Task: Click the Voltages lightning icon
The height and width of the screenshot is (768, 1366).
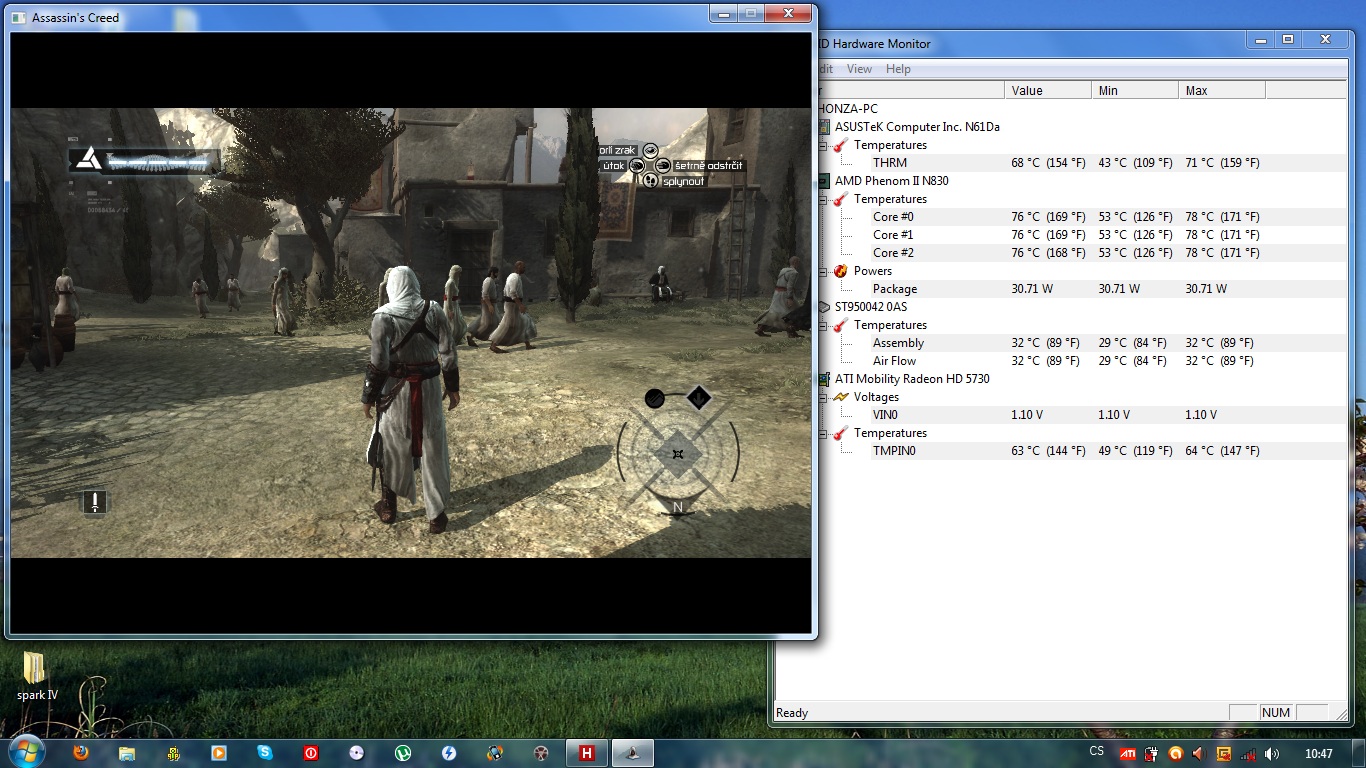Action: point(840,397)
